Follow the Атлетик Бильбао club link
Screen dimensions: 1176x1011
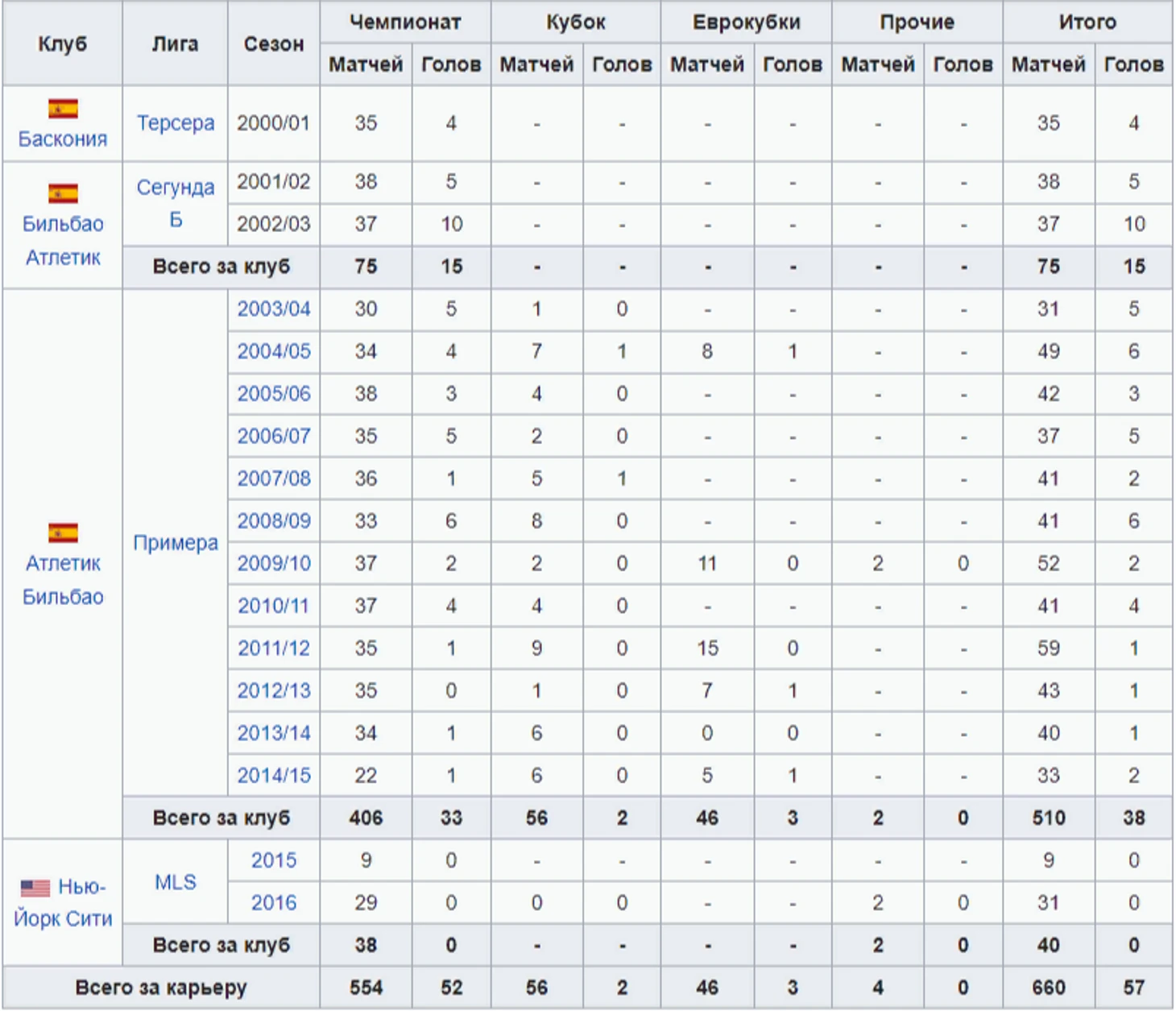tap(63, 580)
